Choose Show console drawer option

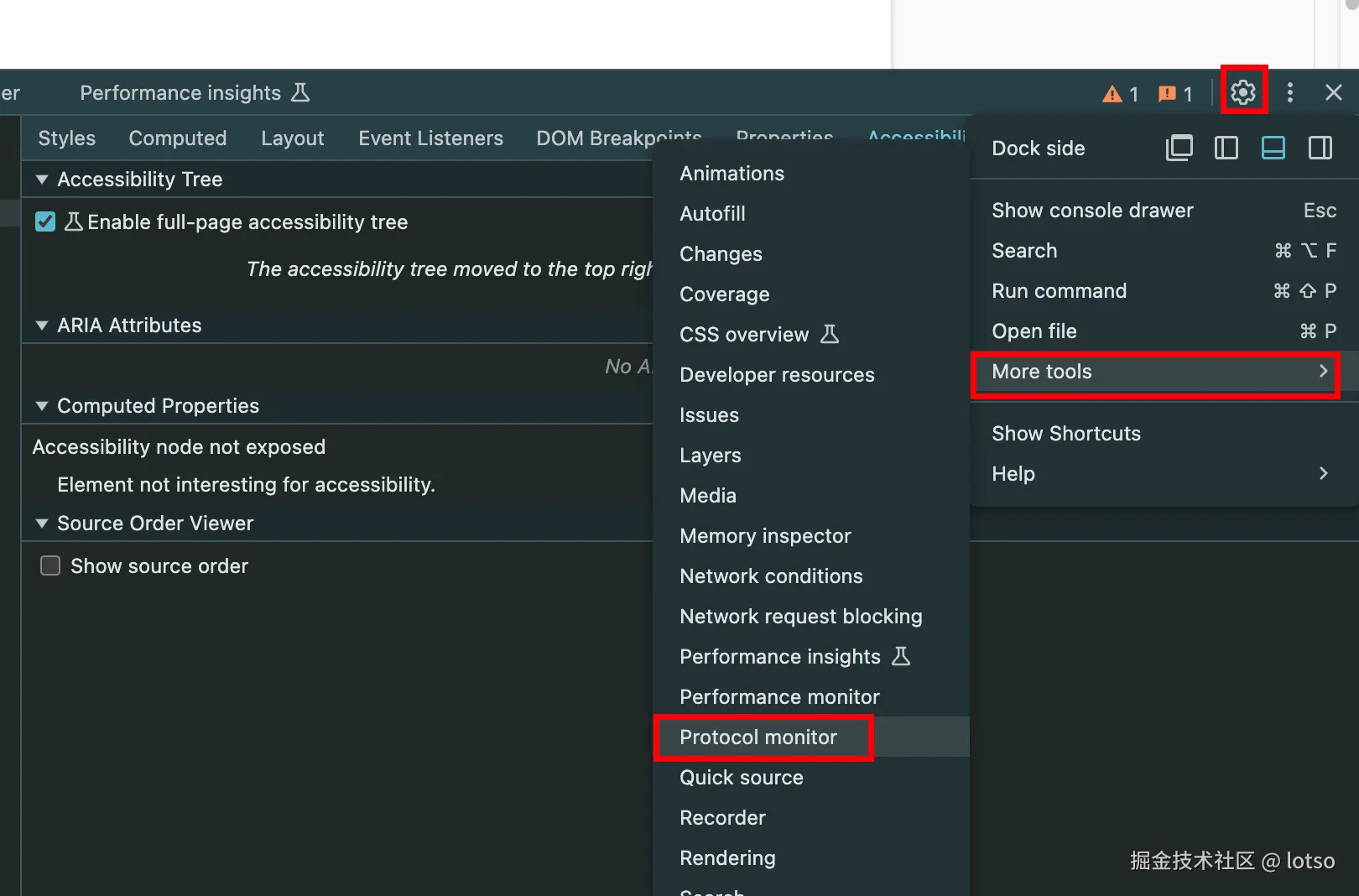click(x=1092, y=211)
